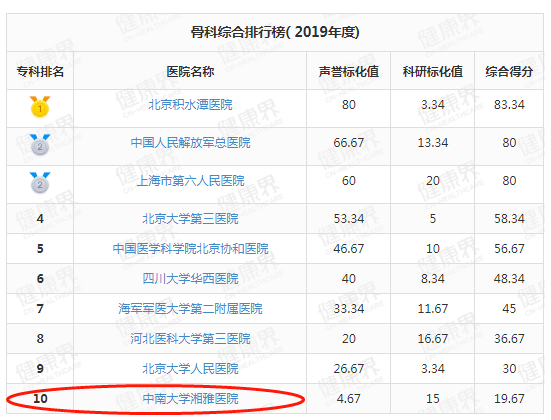Open the 北京积水潭医院 hospital link
This screenshot has width=551, height=420.
190,105
